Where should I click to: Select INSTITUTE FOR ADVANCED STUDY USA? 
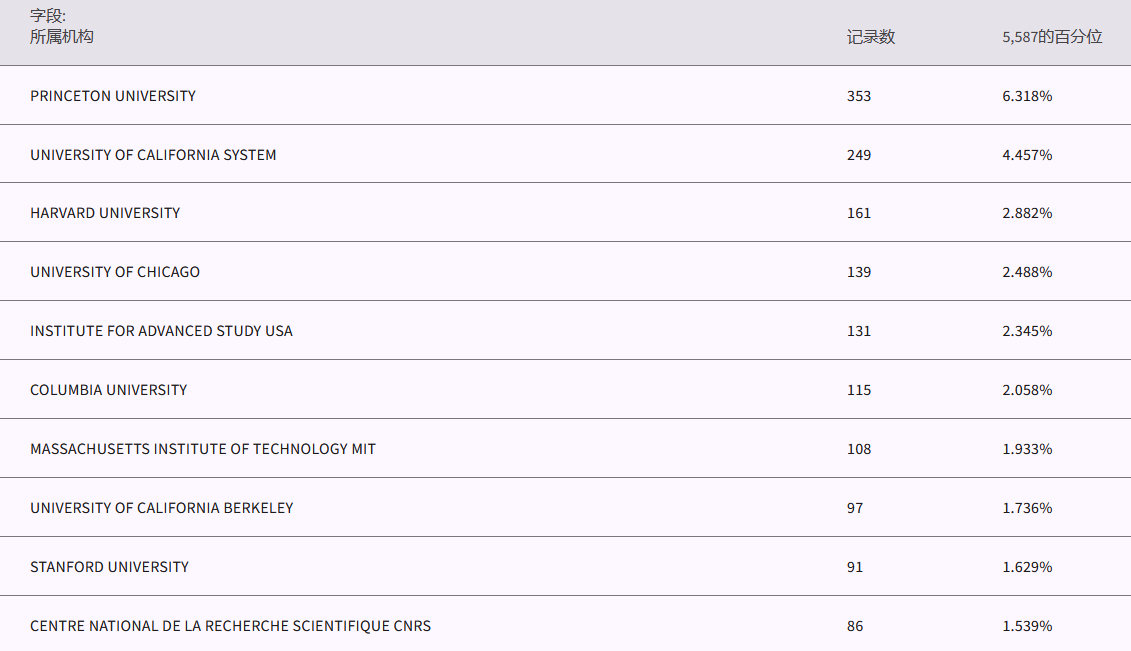pos(161,331)
